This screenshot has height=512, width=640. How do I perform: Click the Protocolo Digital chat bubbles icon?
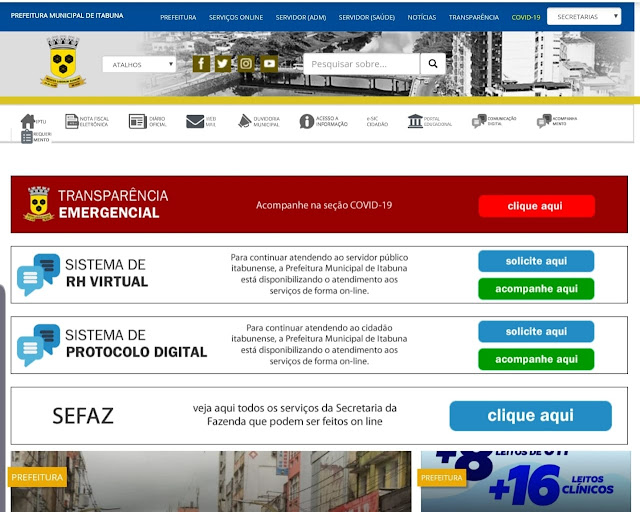(38, 345)
